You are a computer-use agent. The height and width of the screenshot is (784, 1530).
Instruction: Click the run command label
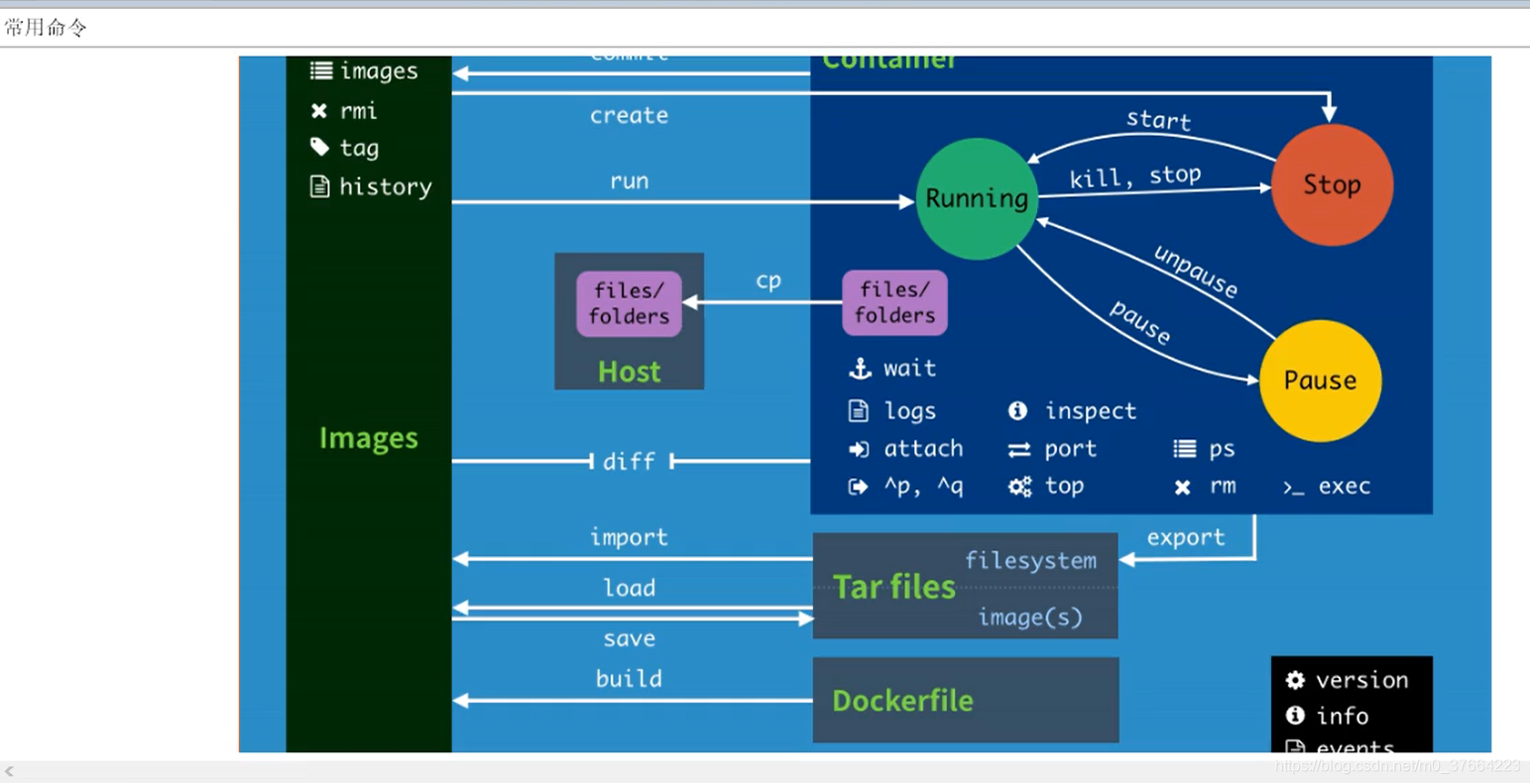[630, 181]
